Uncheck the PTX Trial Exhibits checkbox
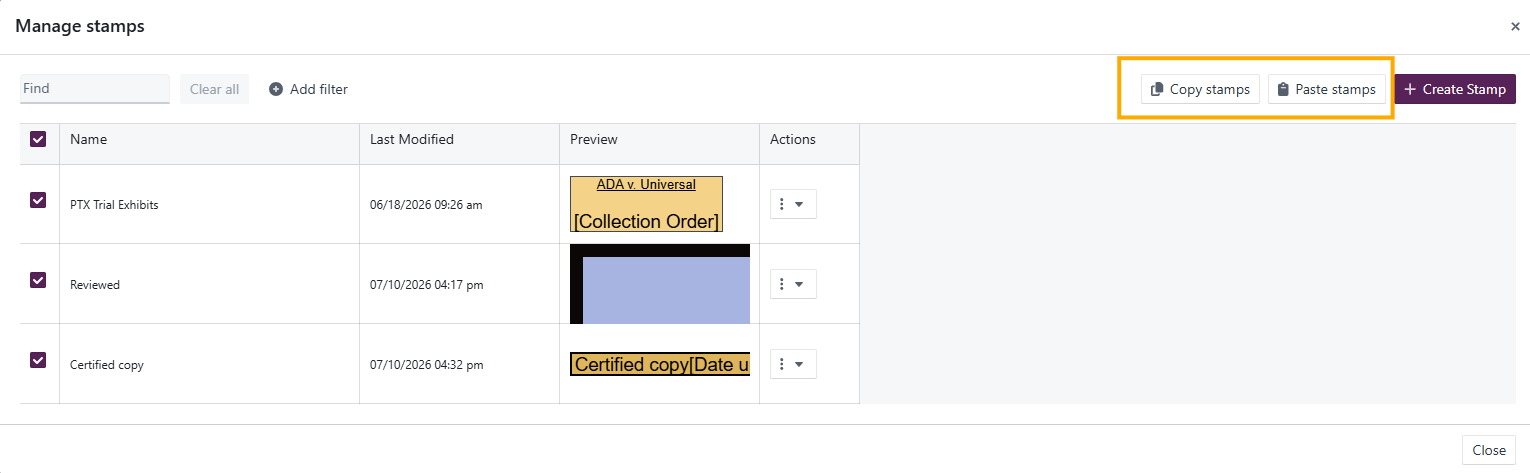This screenshot has width=1530, height=473. pyautogui.click(x=38, y=200)
